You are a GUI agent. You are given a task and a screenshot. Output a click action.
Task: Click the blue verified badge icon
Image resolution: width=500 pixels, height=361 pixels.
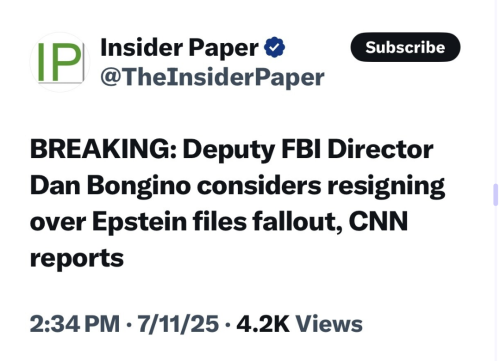coord(274,47)
